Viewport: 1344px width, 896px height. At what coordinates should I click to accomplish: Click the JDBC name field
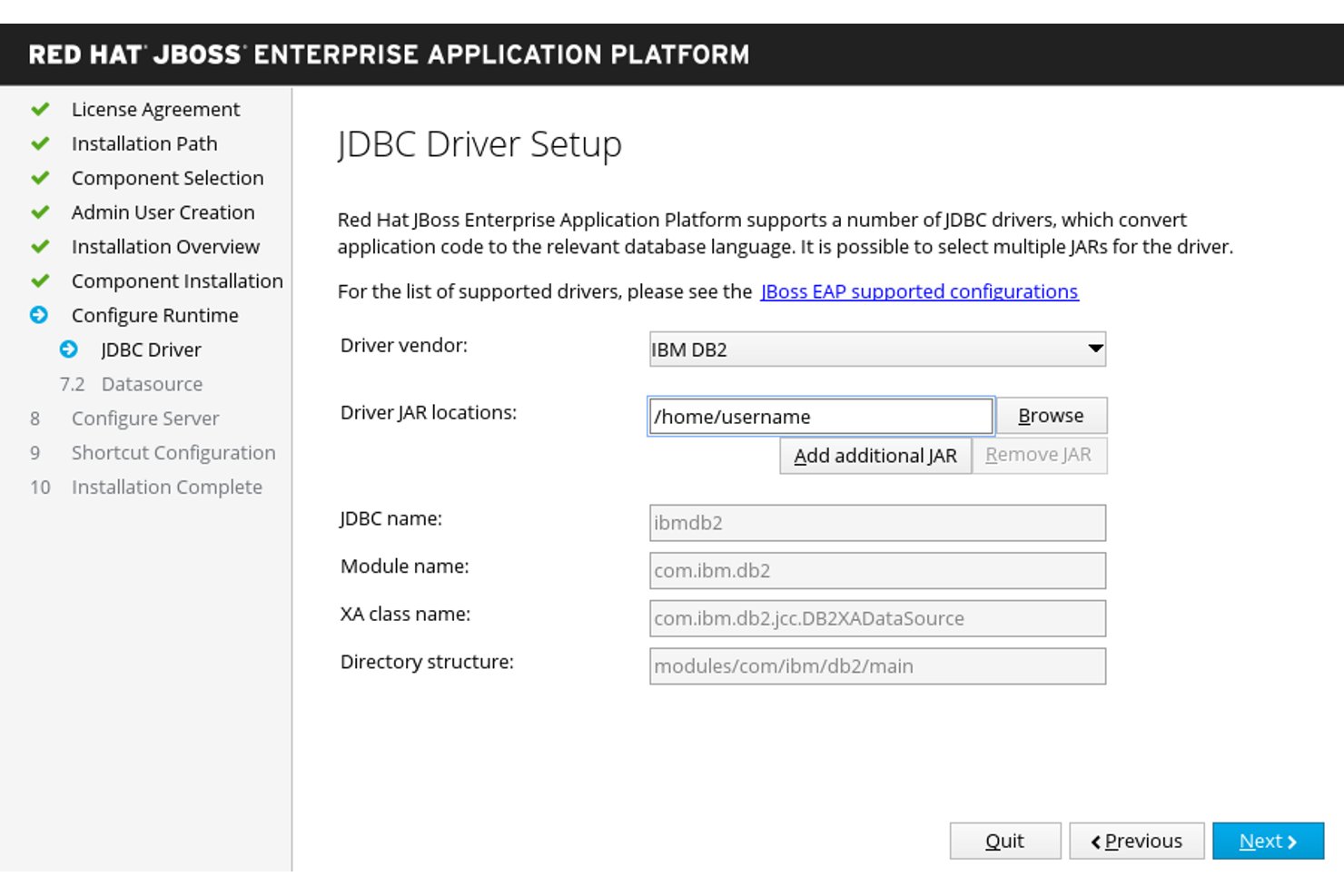tap(877, 523)
